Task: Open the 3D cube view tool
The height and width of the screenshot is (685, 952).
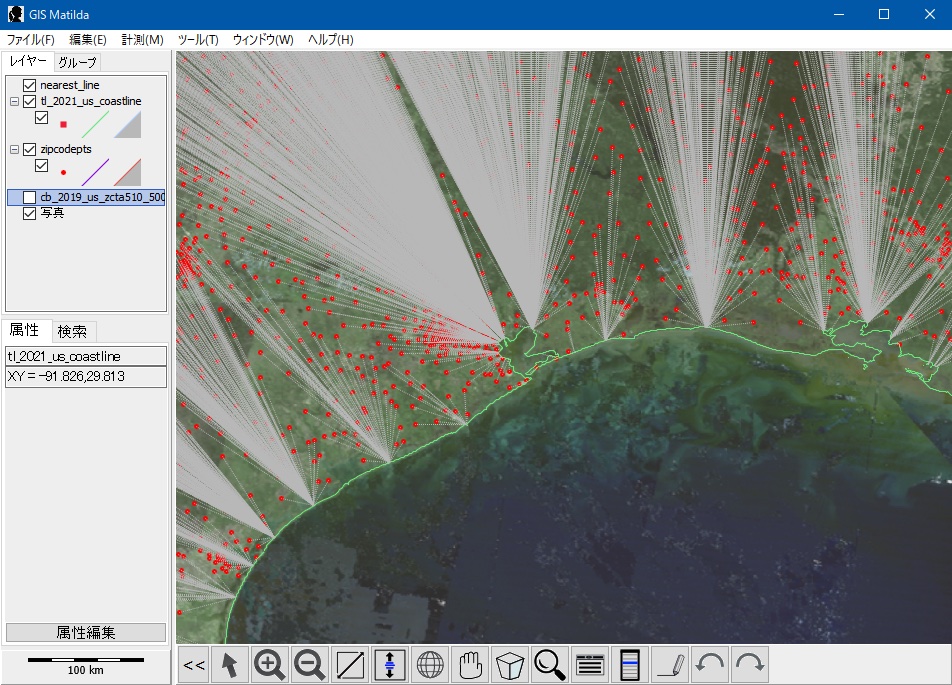Action: point(510,665)
